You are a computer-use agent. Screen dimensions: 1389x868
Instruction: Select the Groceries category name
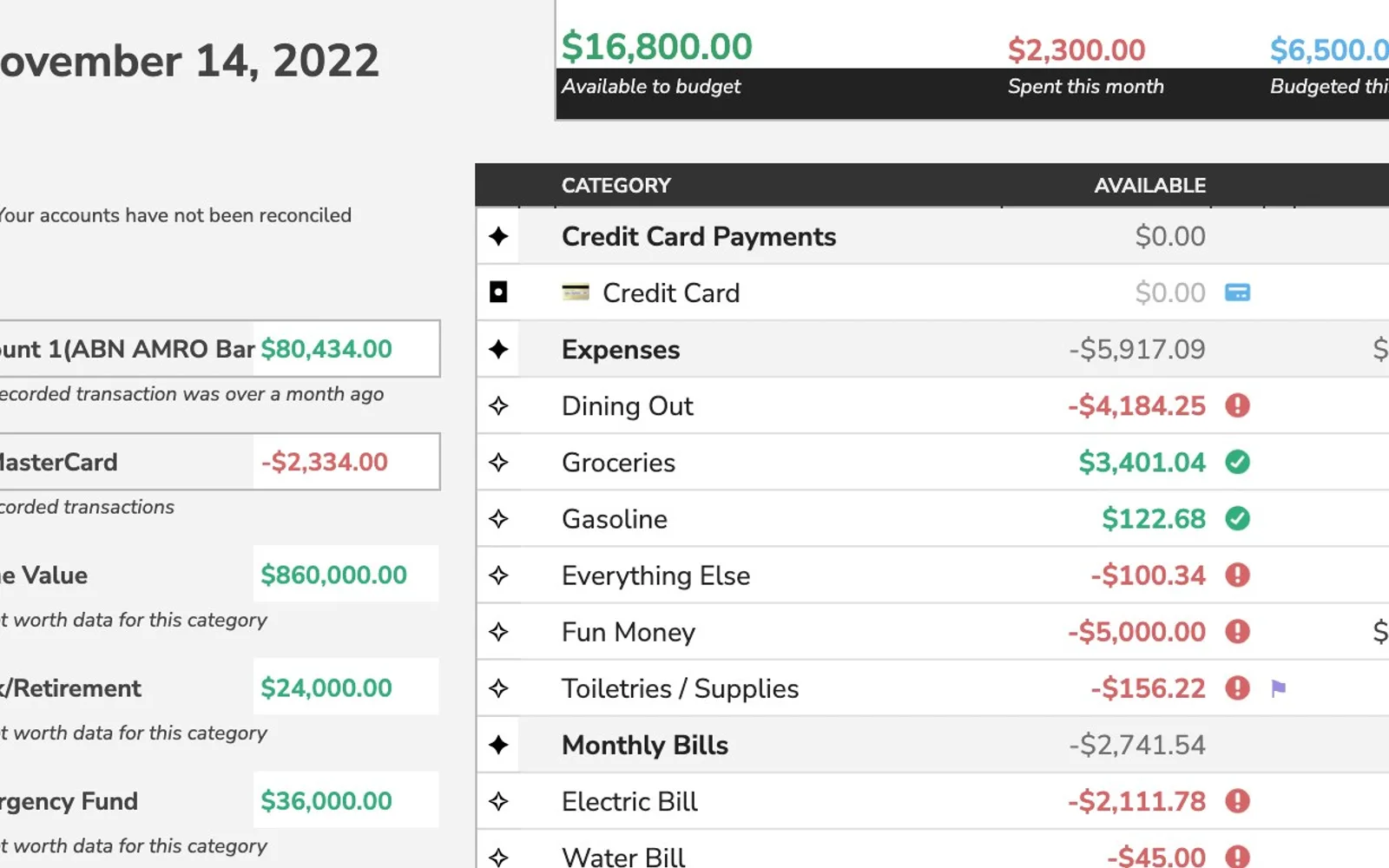click(x=618, y=463)
